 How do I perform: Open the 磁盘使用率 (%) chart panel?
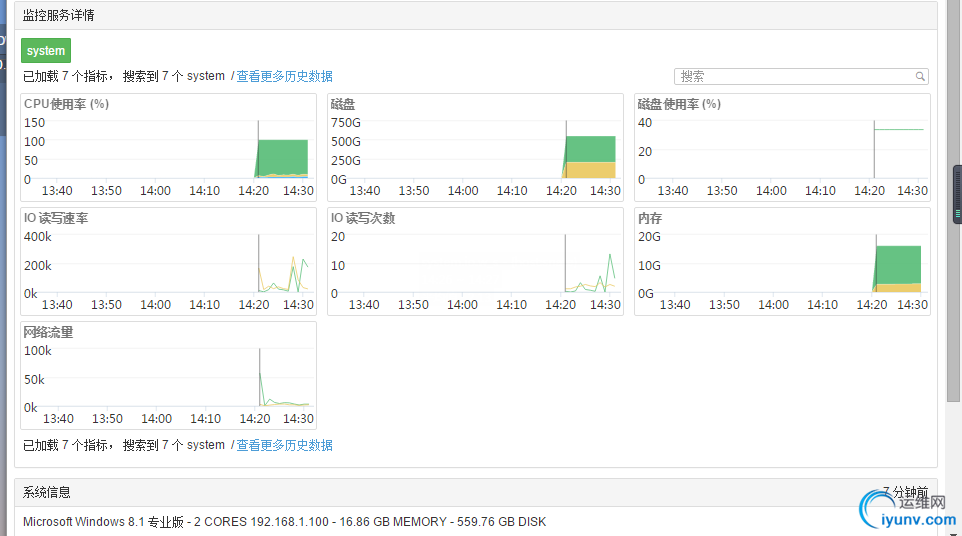tap(782, 147)
